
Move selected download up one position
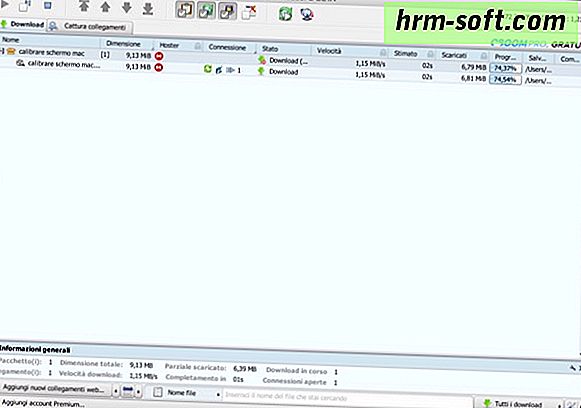105,7
